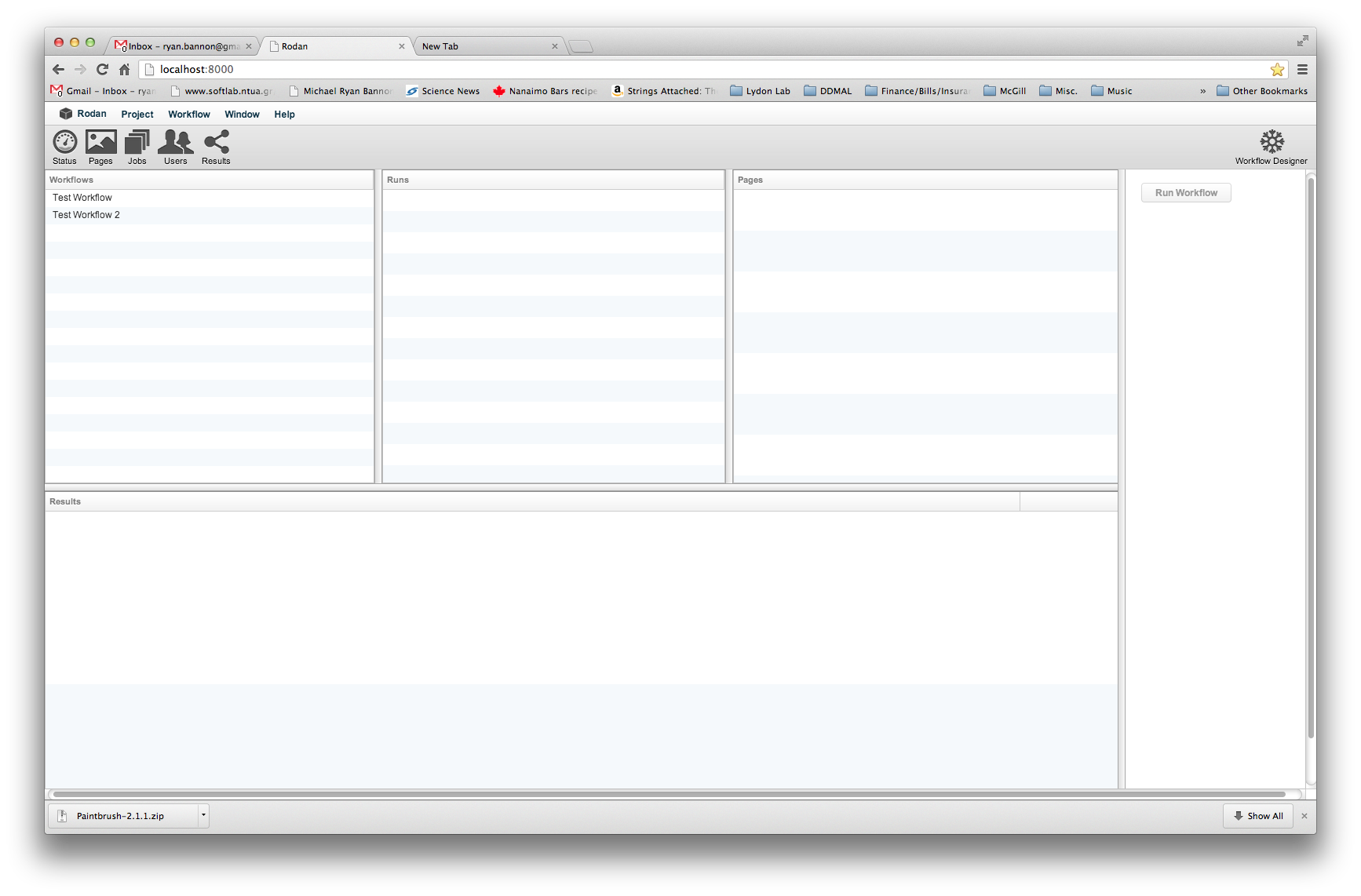Expand the bookmarks overflow chevron
Viewport: 1361px width, 896px height.
tap(1203, 90)
